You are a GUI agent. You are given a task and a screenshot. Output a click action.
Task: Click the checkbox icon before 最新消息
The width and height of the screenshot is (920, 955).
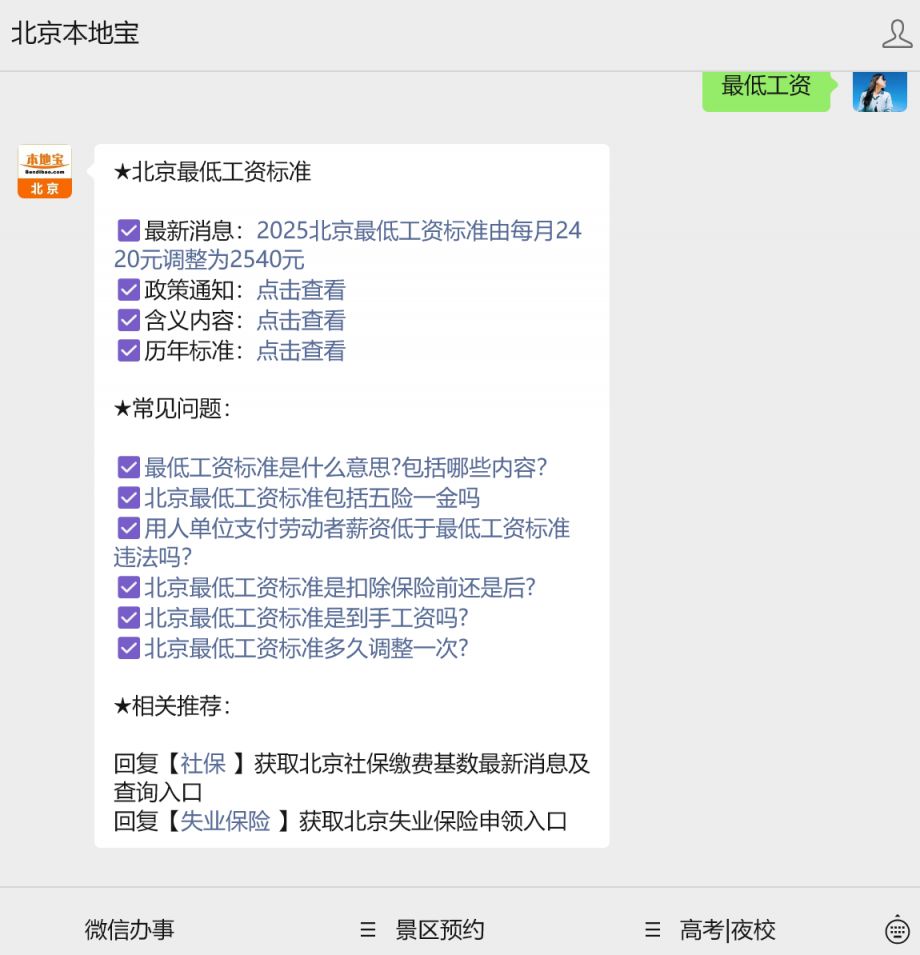(x=129, y=229)
